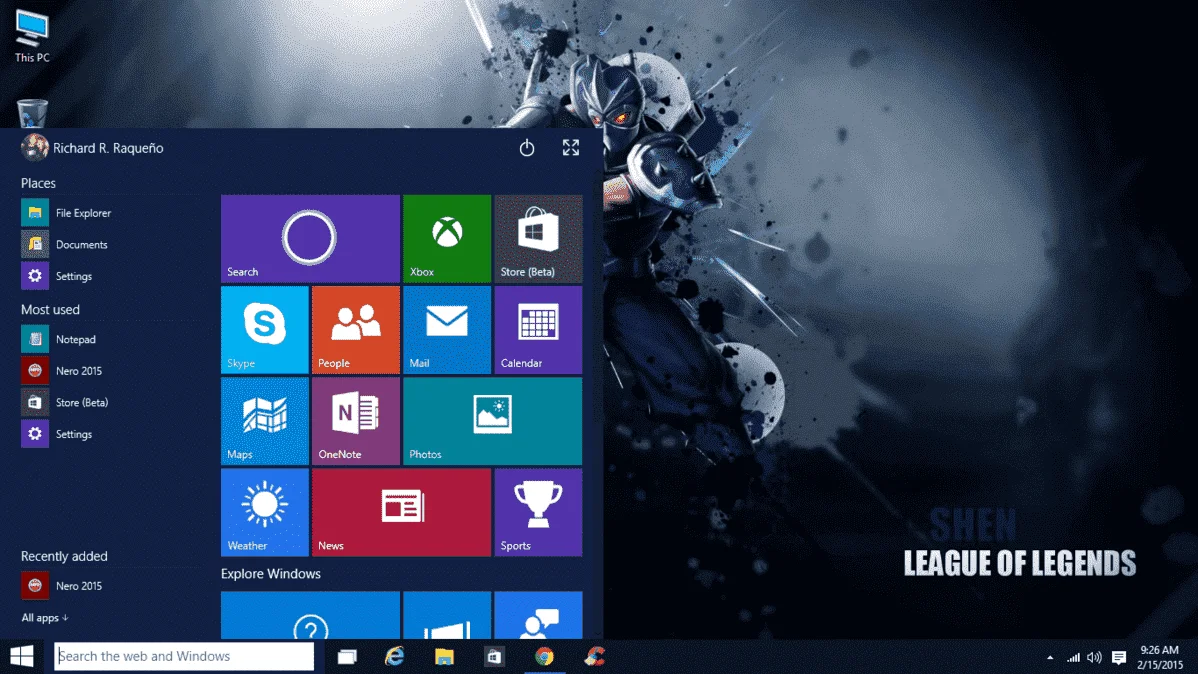Image resolution: width=1198 pixels, height=674 pixels.
Task: Launch the Maps tile
Action: 264,421
